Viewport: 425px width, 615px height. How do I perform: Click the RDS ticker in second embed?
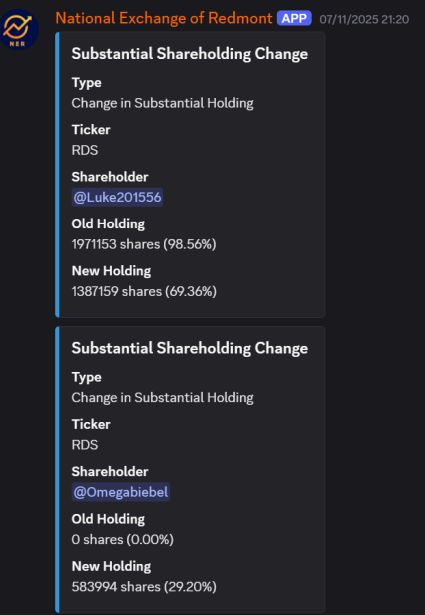85,445
